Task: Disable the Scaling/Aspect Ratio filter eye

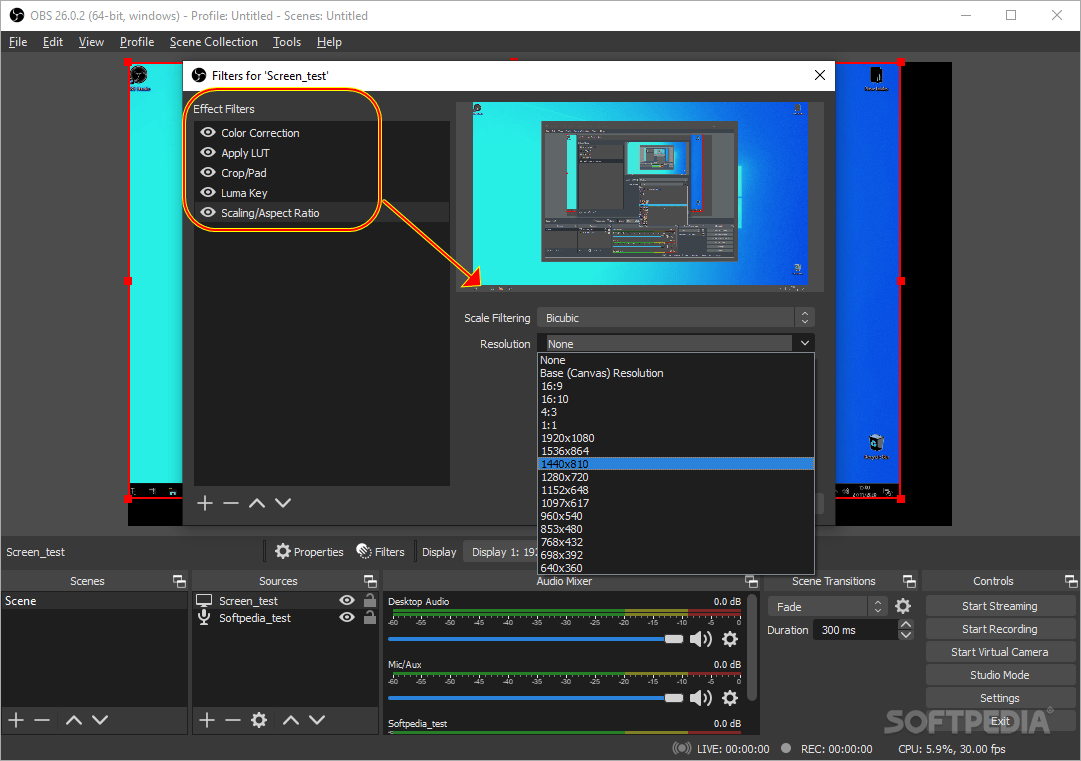Action: [208, 212]
